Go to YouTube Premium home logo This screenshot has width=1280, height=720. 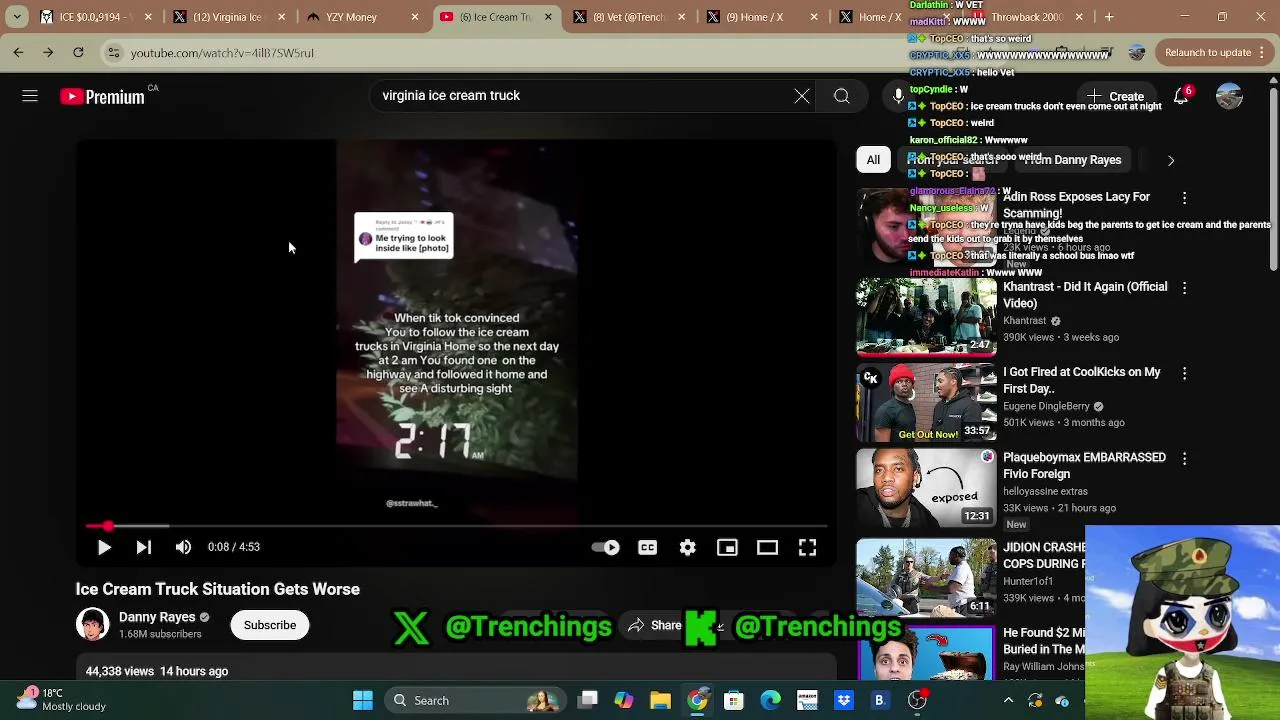click(102, 97)
